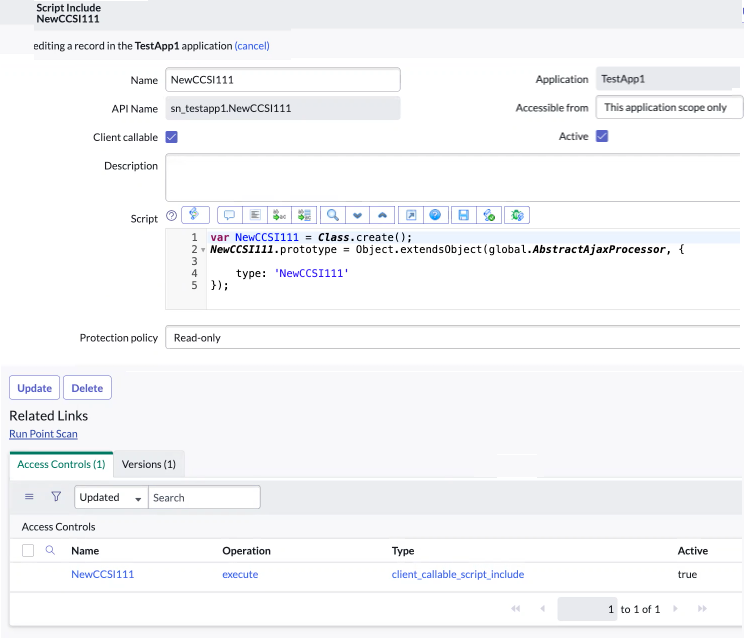
Task: Format the code in script editor
Action: [x=255, y=215]
